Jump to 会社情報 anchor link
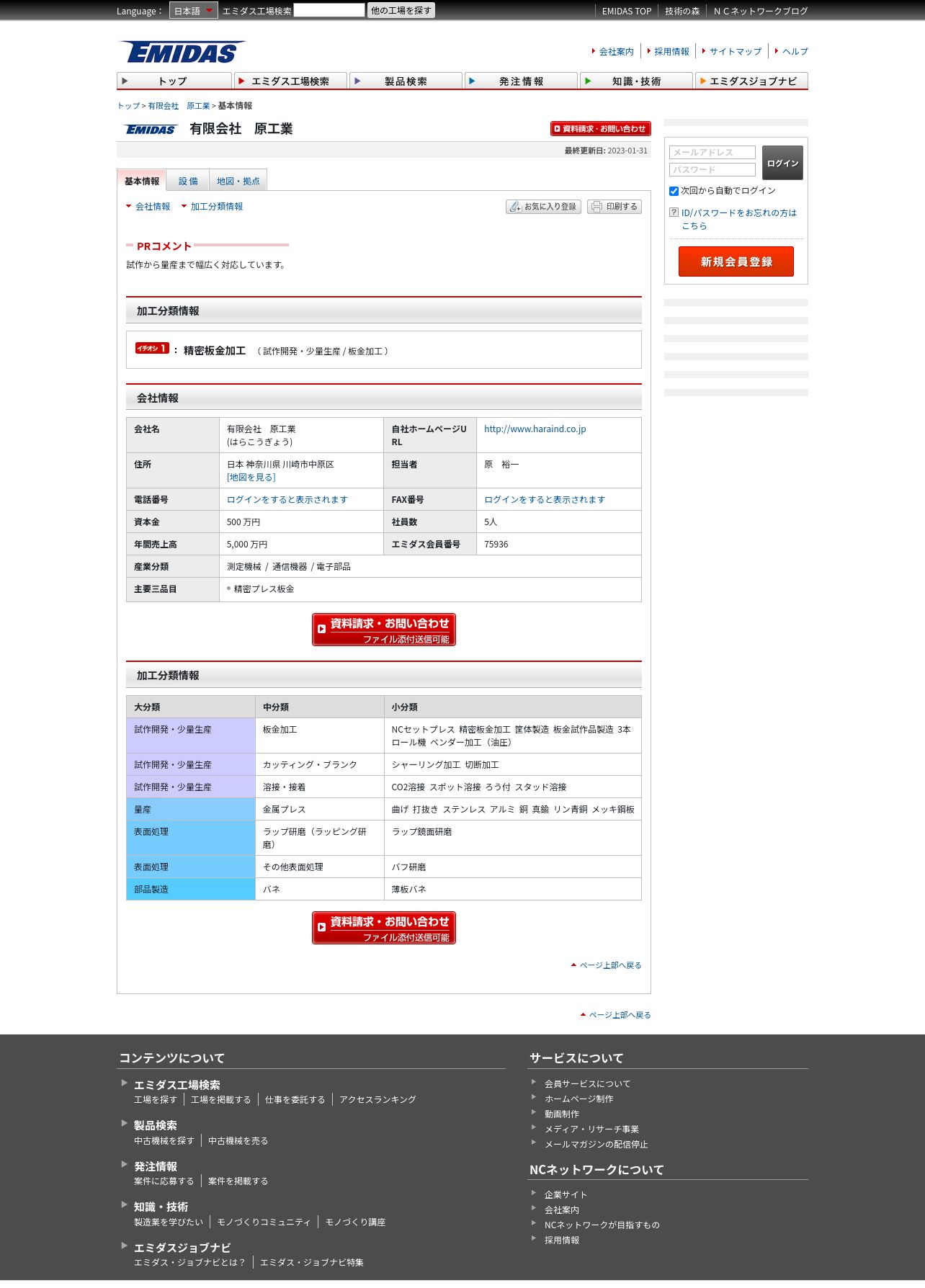 153,206
